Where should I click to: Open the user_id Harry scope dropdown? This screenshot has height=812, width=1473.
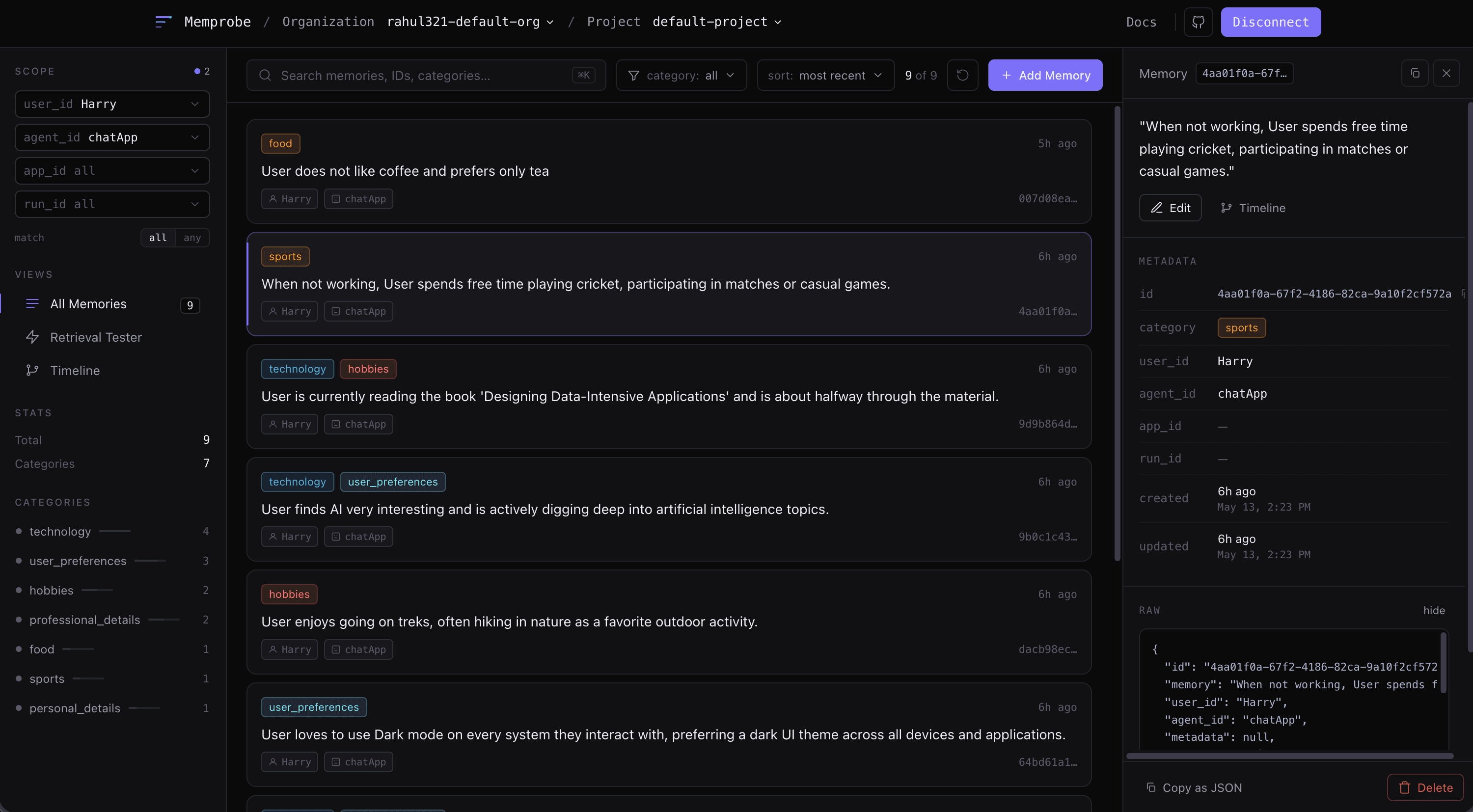coord(112,104)
